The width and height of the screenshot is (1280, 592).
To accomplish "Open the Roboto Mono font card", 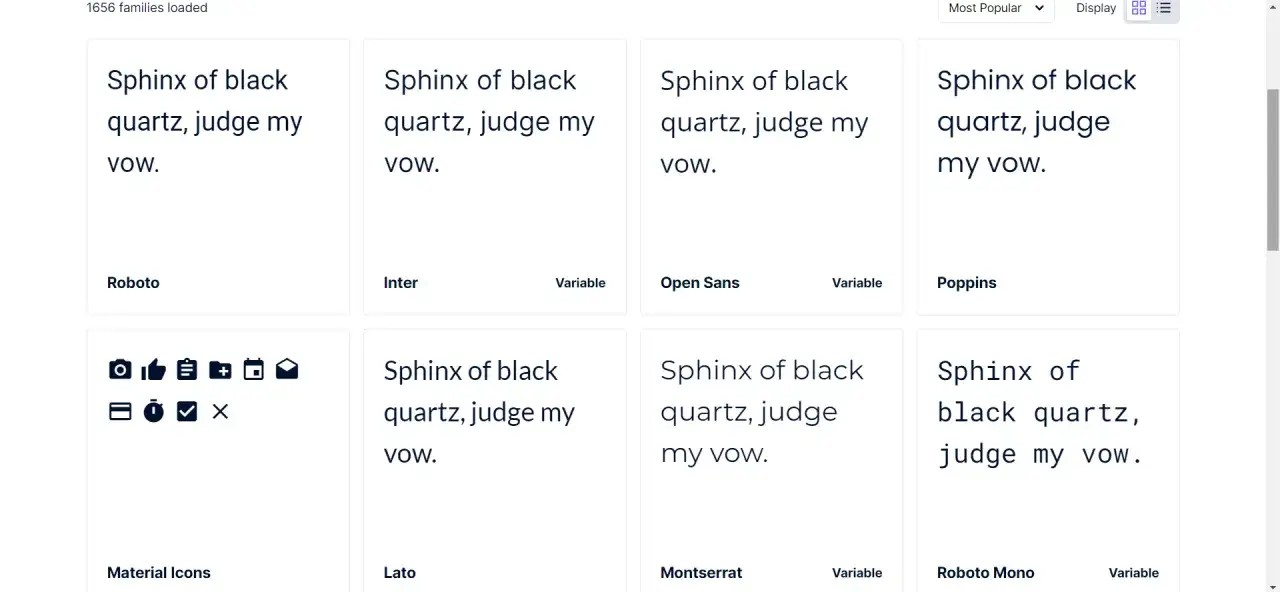I will [1048, 460].
